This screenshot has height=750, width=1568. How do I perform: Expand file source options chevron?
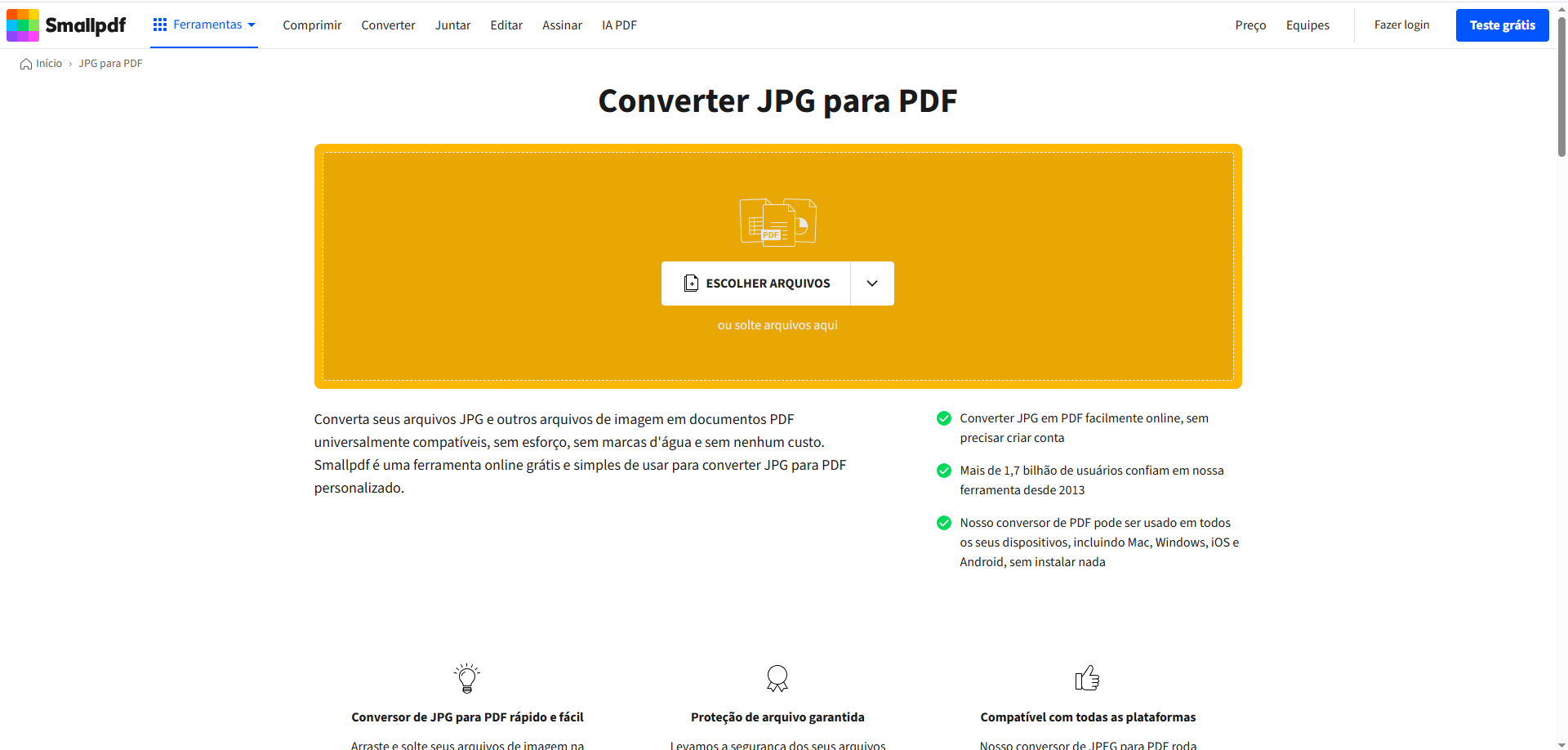(x=872, y=283)
